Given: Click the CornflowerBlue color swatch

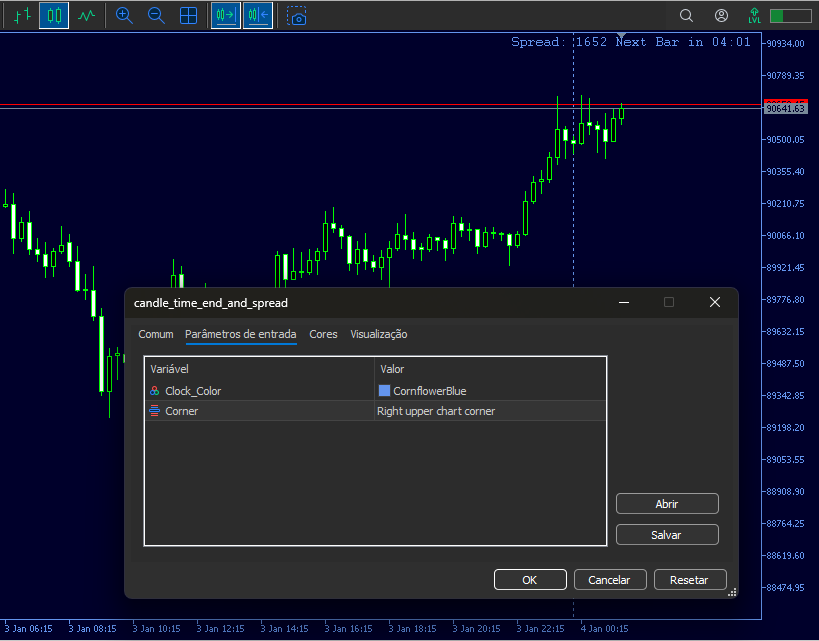Looking at the screenshot, I should coord(384,390).
